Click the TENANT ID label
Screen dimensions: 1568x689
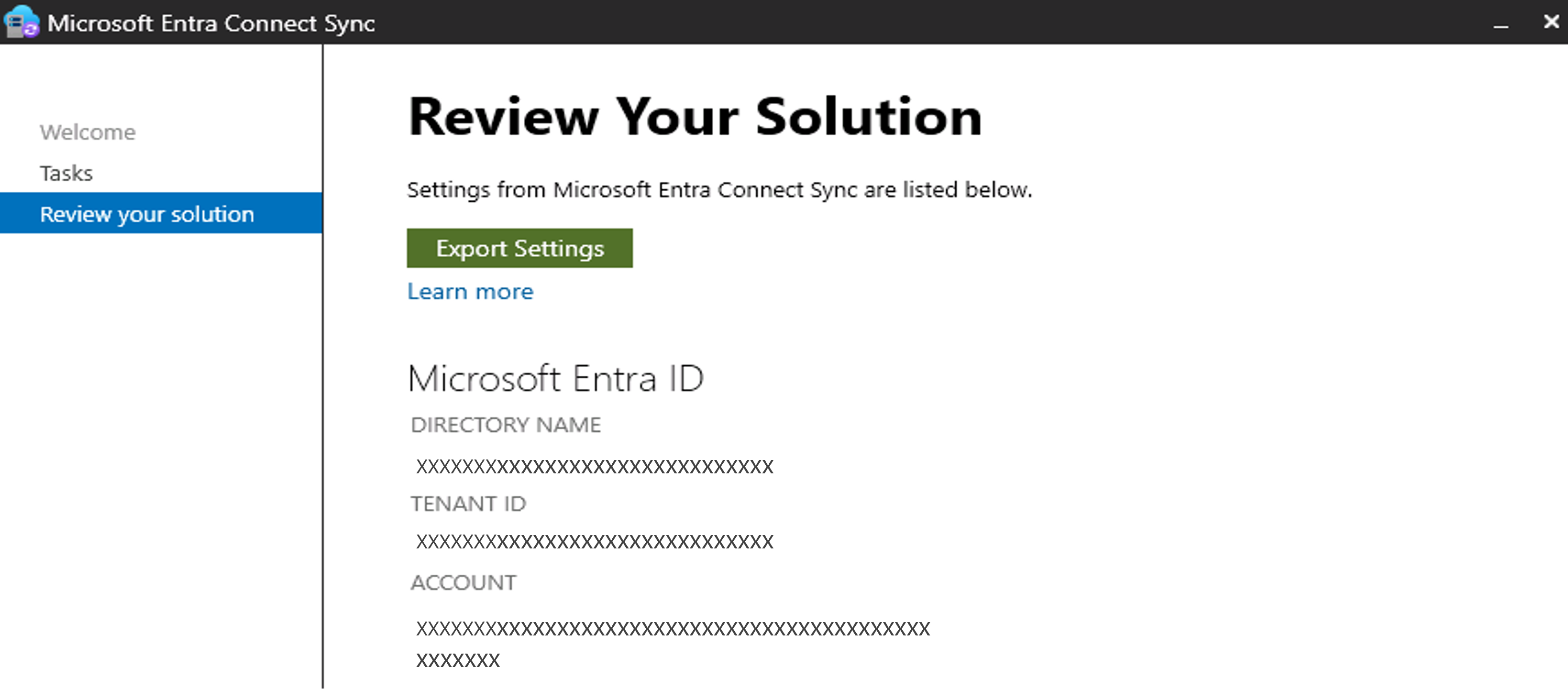tap(468, 504)
